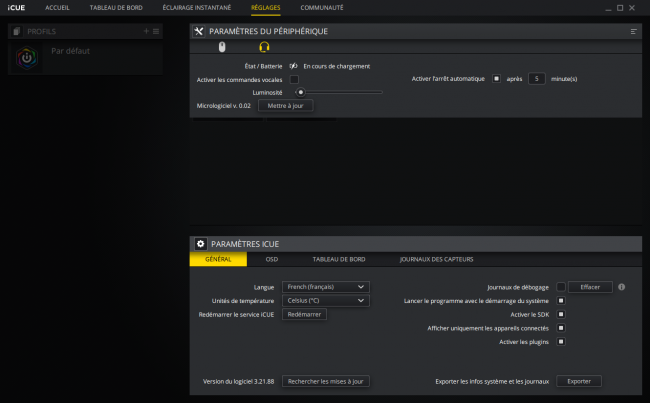
Task: Select the mouse device icon
Action: pyautogui.click(x=222, y=47)
